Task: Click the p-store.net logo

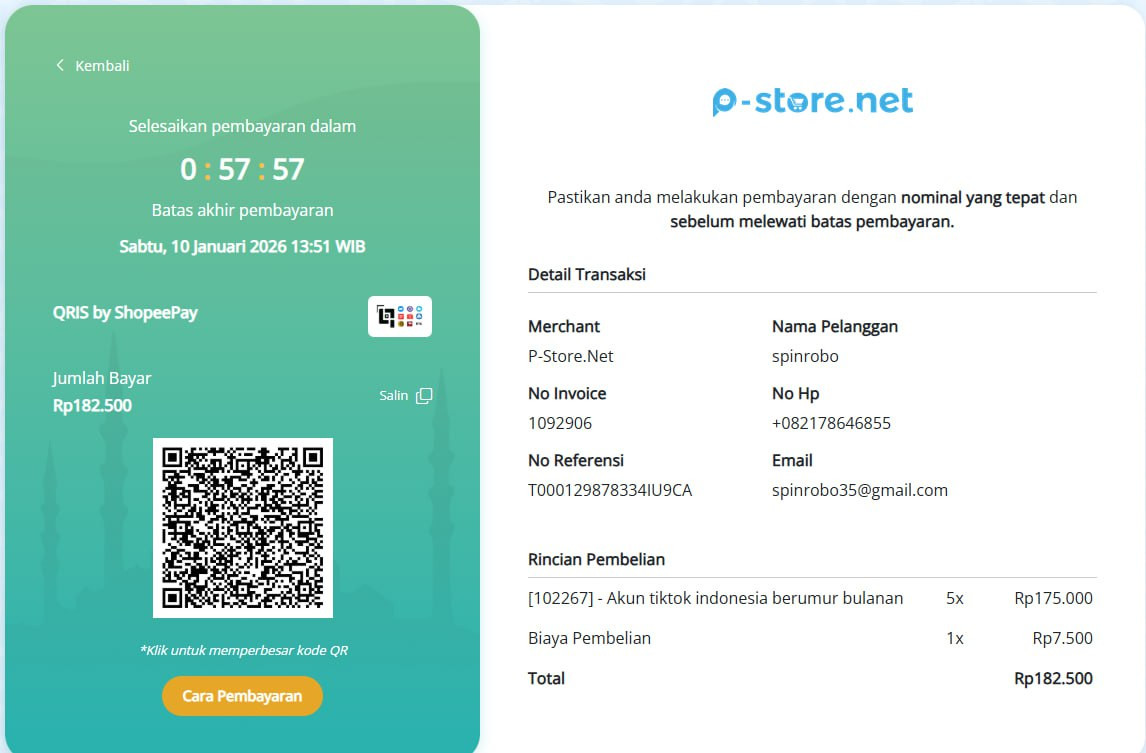Action: pyautogui.click(x=812, y=101)
